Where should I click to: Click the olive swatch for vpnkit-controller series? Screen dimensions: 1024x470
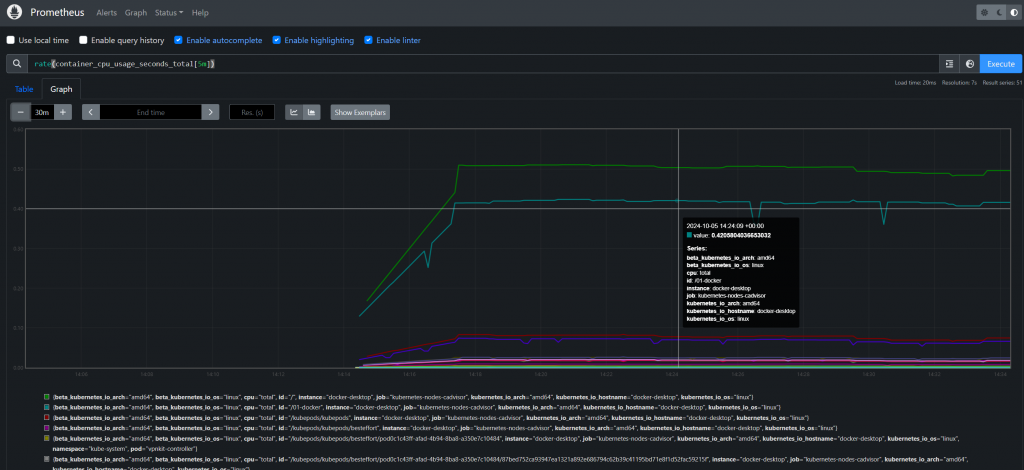tap(46, 439)
